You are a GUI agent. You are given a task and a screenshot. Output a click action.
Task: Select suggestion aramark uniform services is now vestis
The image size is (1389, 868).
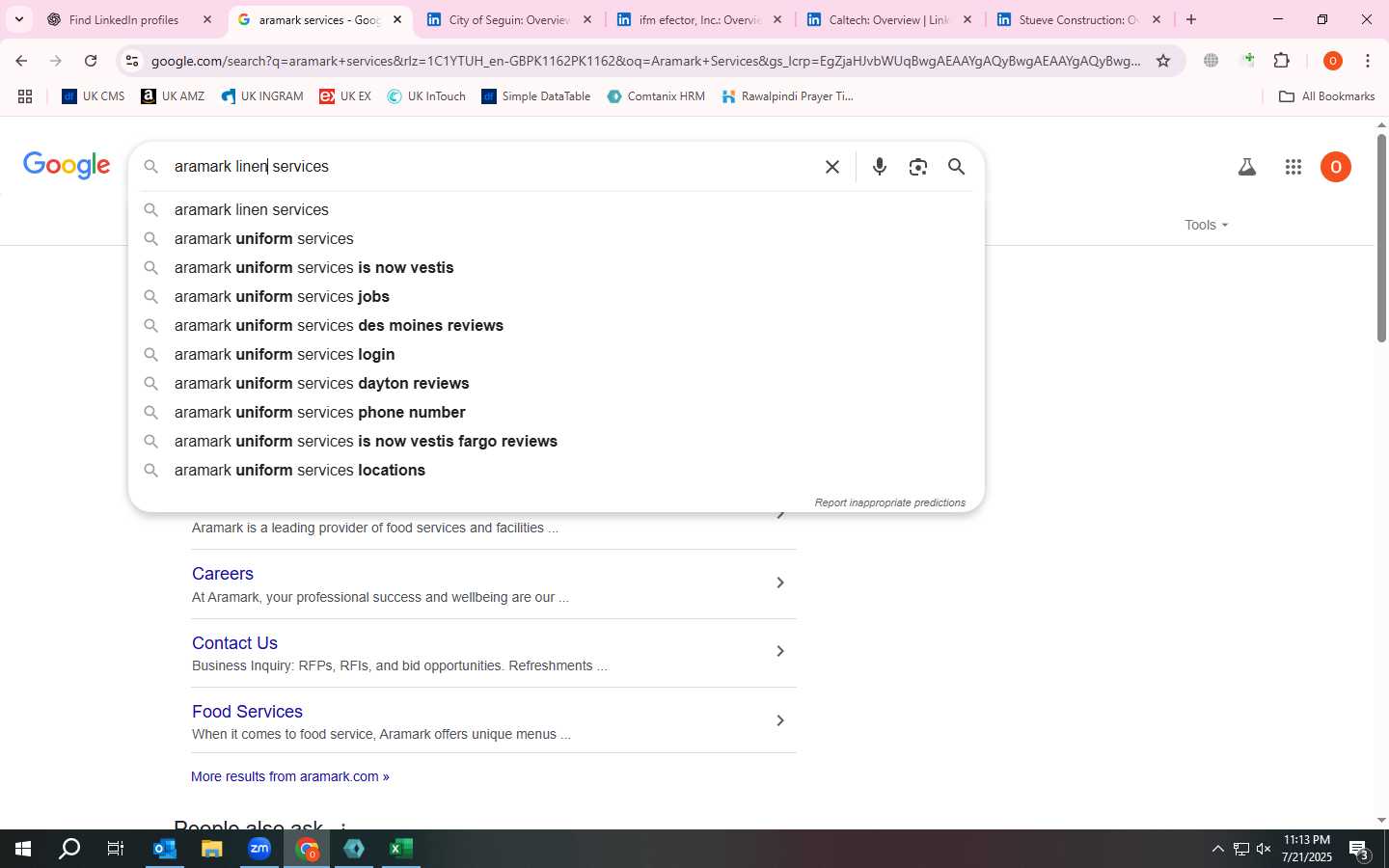tap(556, 268)
